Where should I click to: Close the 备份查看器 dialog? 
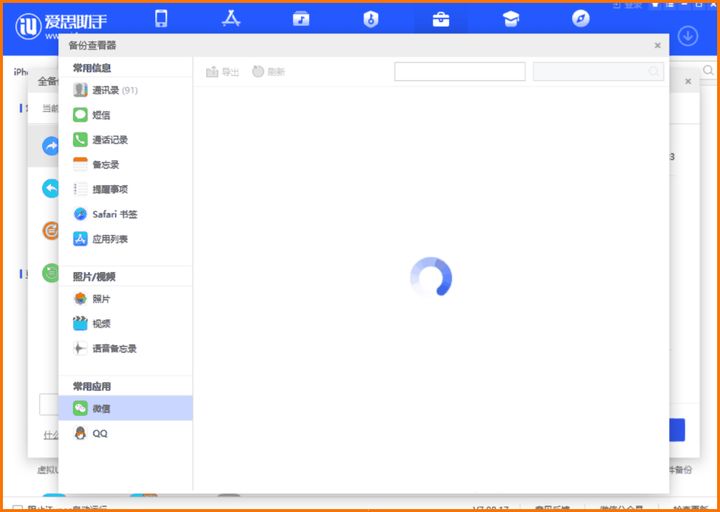click(x=658, y=45)
